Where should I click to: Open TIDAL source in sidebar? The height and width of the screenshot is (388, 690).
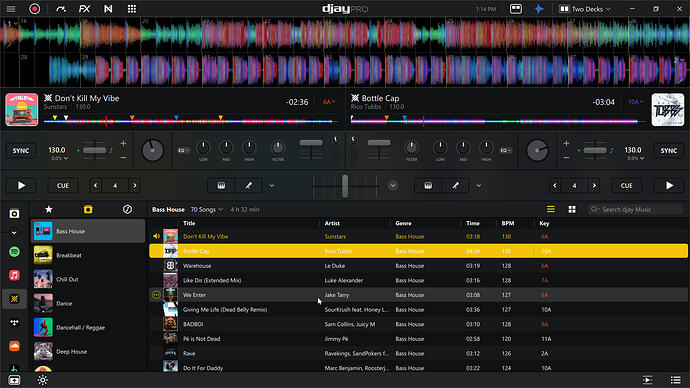point(14,322)
